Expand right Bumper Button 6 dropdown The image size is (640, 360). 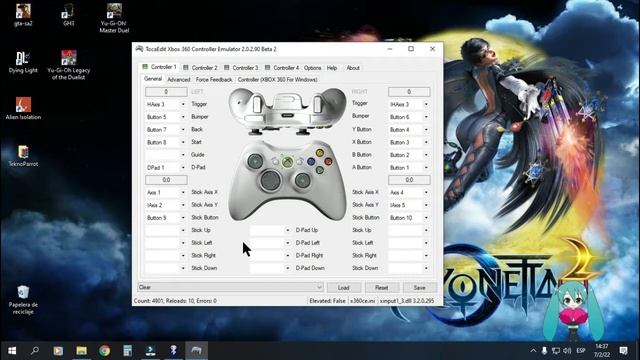click(426, 117)
